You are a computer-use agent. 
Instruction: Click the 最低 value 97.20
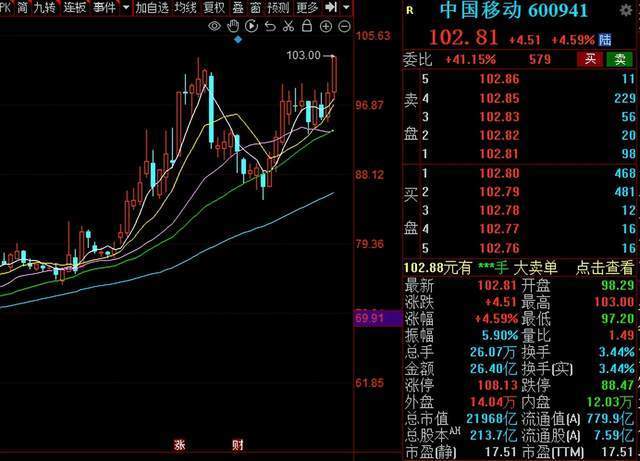pyautogui.click(x=618, y=318)
